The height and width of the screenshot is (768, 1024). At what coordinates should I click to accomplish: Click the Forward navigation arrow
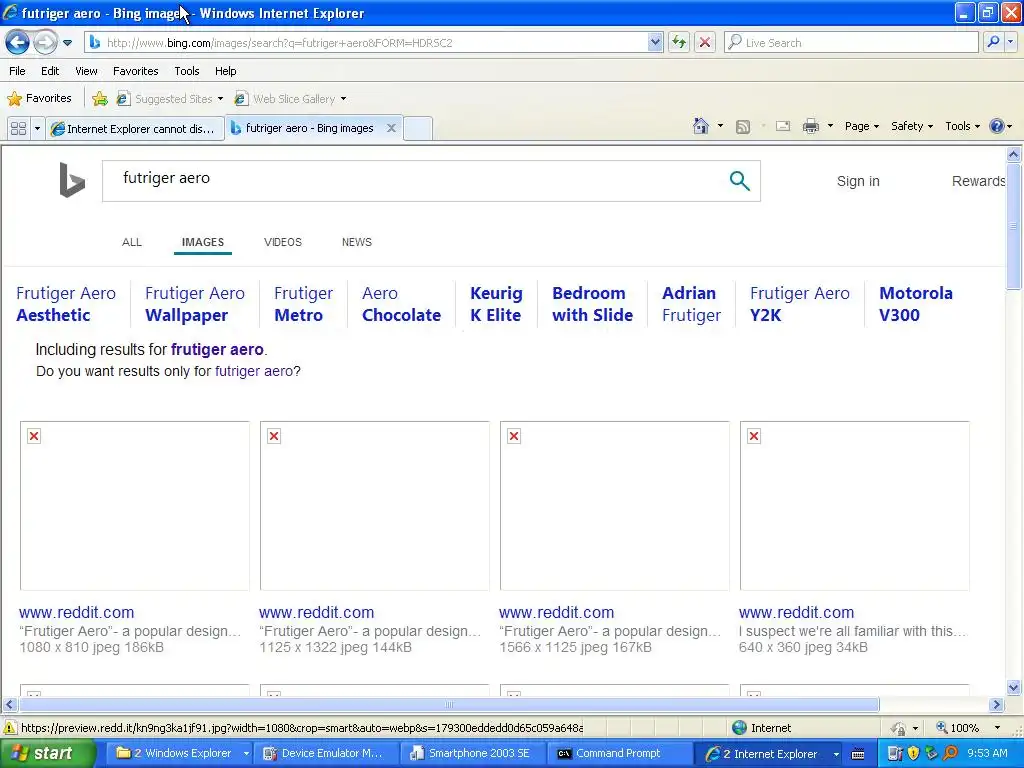(45, 42)
